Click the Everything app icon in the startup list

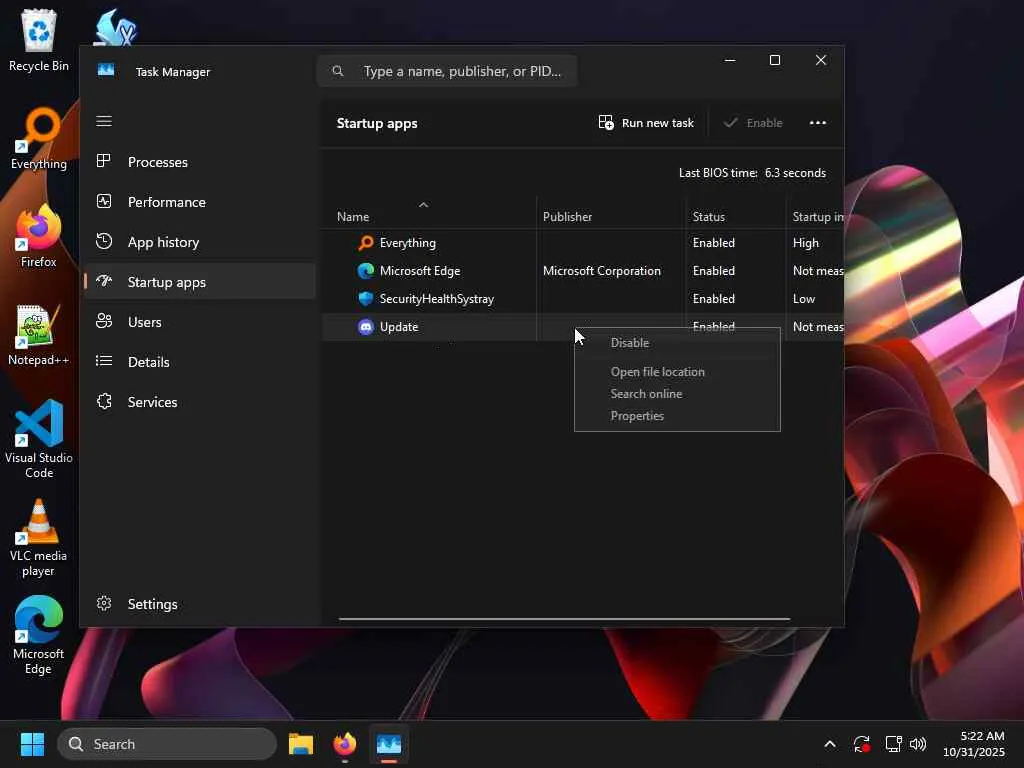tap(366, 243)
